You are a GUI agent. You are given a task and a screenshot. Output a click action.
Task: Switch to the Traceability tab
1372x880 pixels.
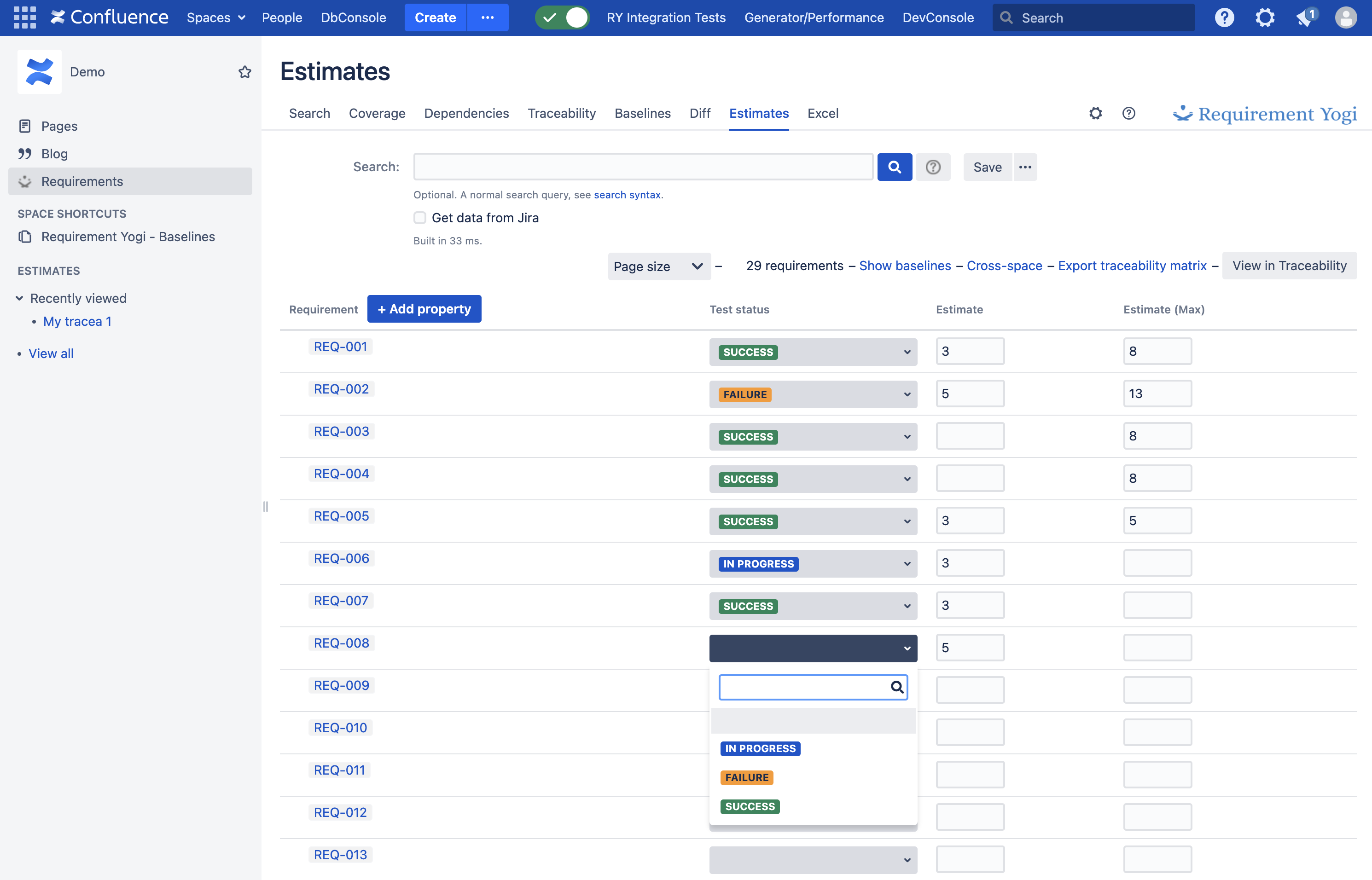561,113
